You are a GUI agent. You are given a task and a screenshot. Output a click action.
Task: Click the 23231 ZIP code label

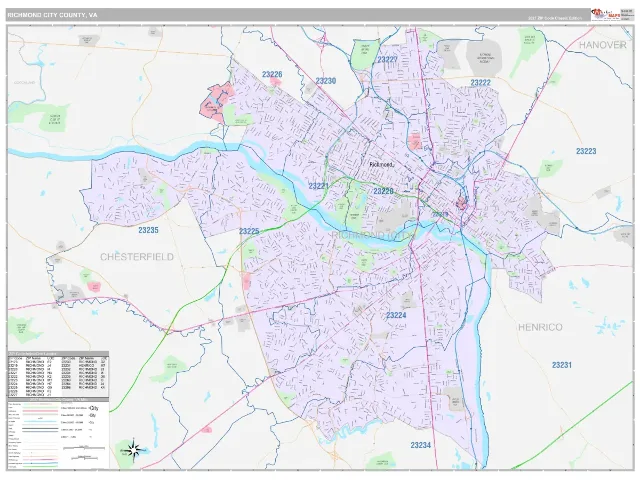pyautogui.click(x=562, y=365)
